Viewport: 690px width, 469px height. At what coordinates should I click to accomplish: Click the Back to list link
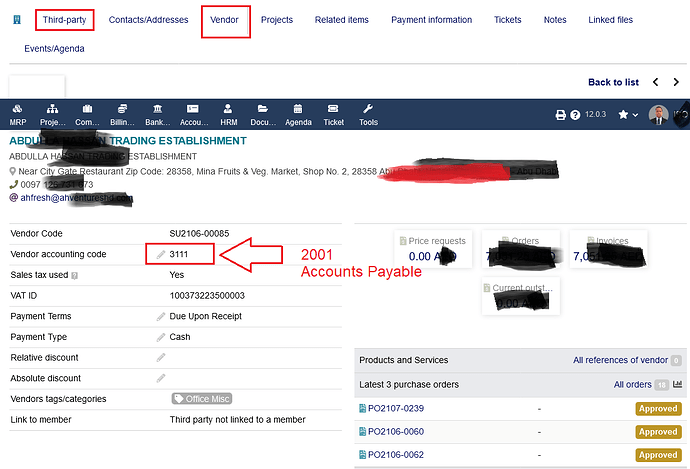(613, 82)
